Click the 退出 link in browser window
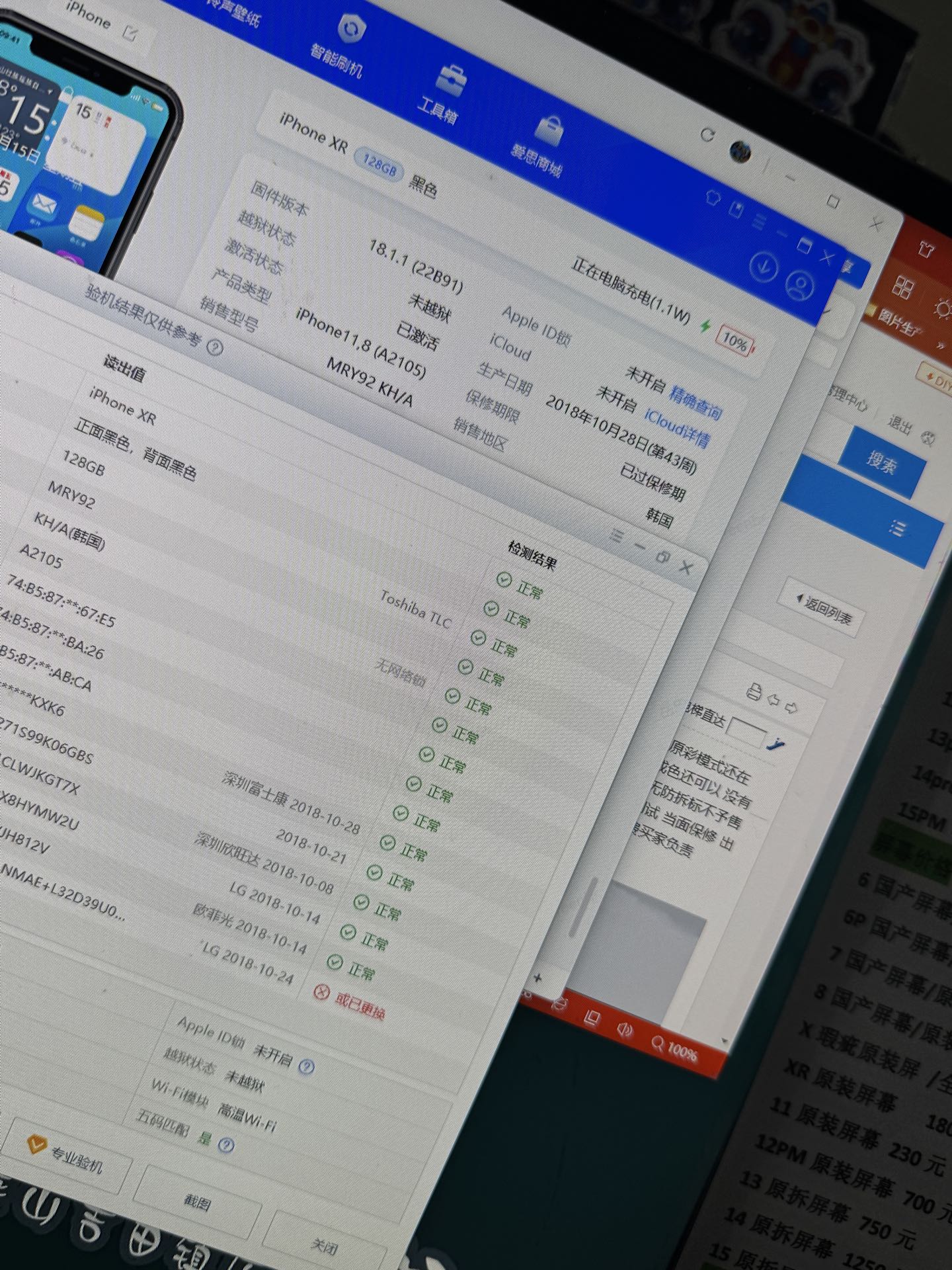 coord(899,424)
